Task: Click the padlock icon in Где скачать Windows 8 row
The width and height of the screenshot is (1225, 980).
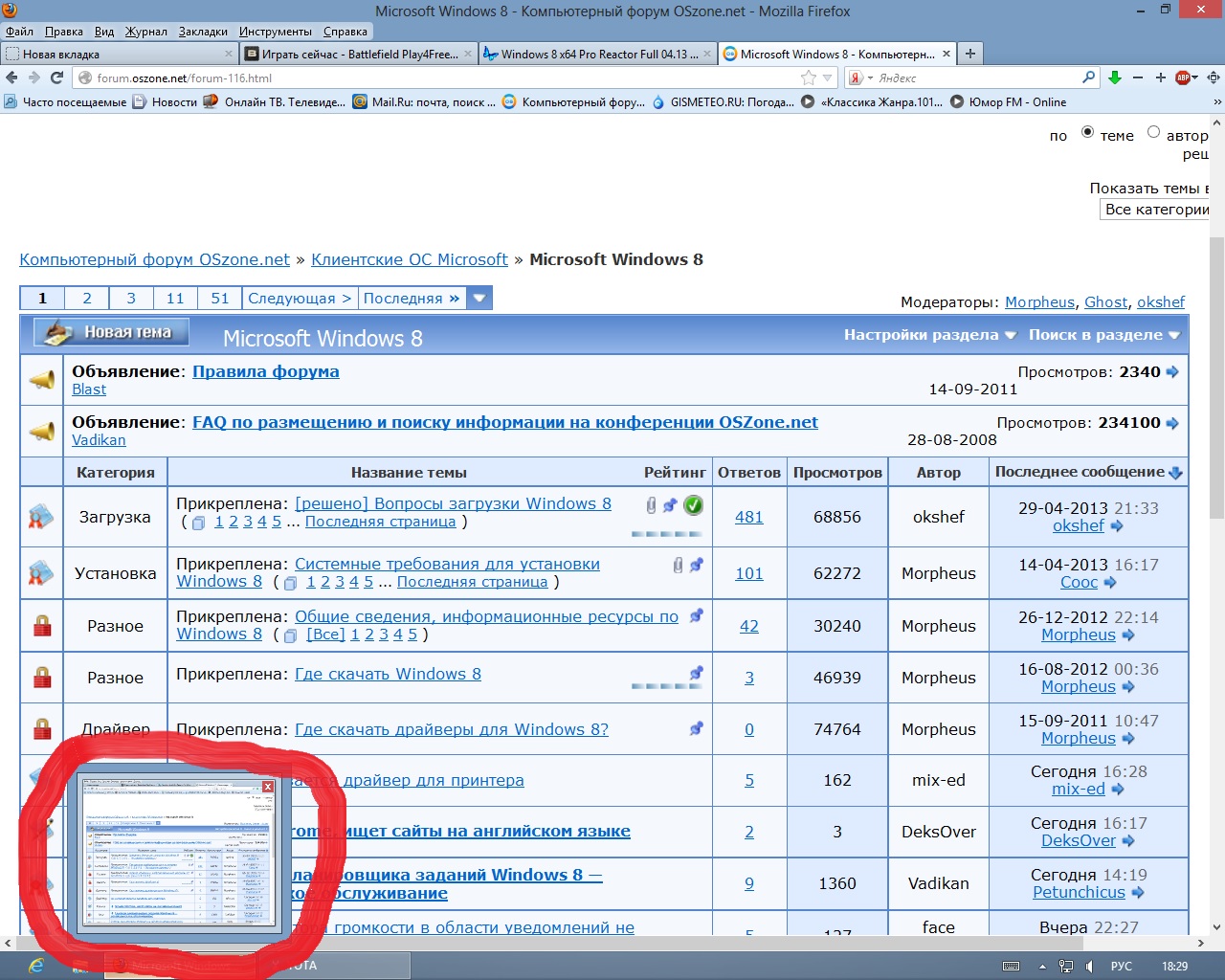Action: [x=42, y=678]
